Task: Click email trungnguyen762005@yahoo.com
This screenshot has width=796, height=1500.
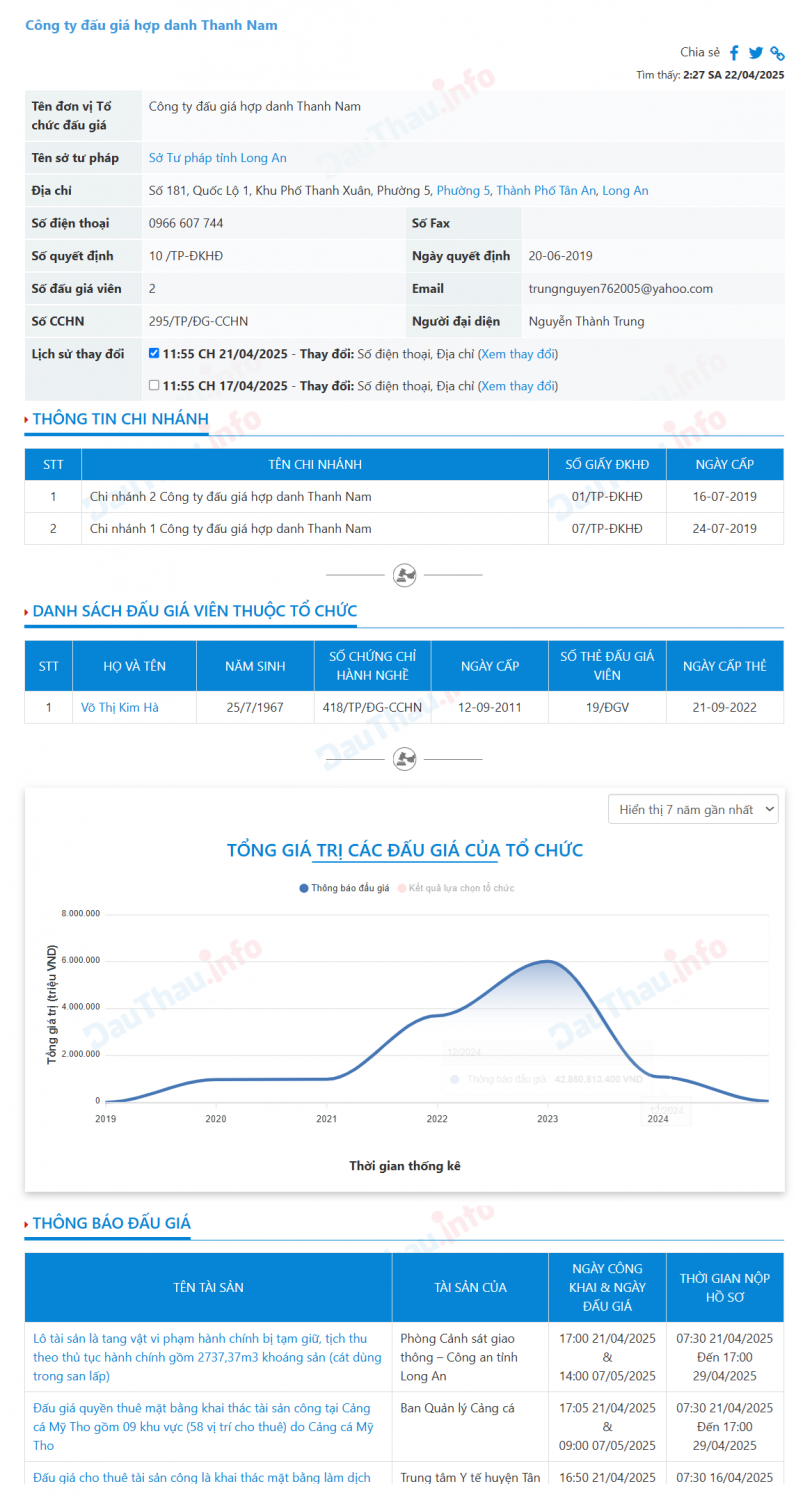Action: [620, 289]
